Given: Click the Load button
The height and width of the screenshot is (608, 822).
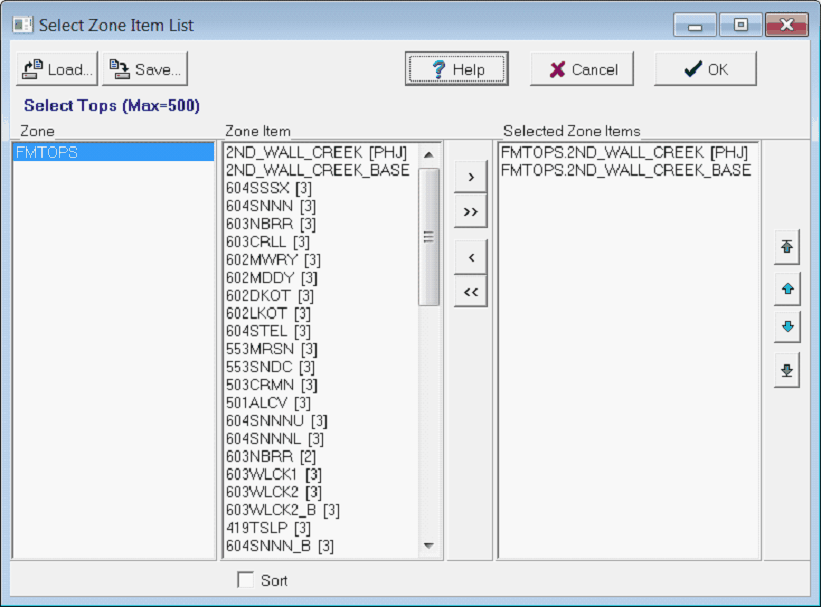Looking at the screenshot, I should click(57, 69).
